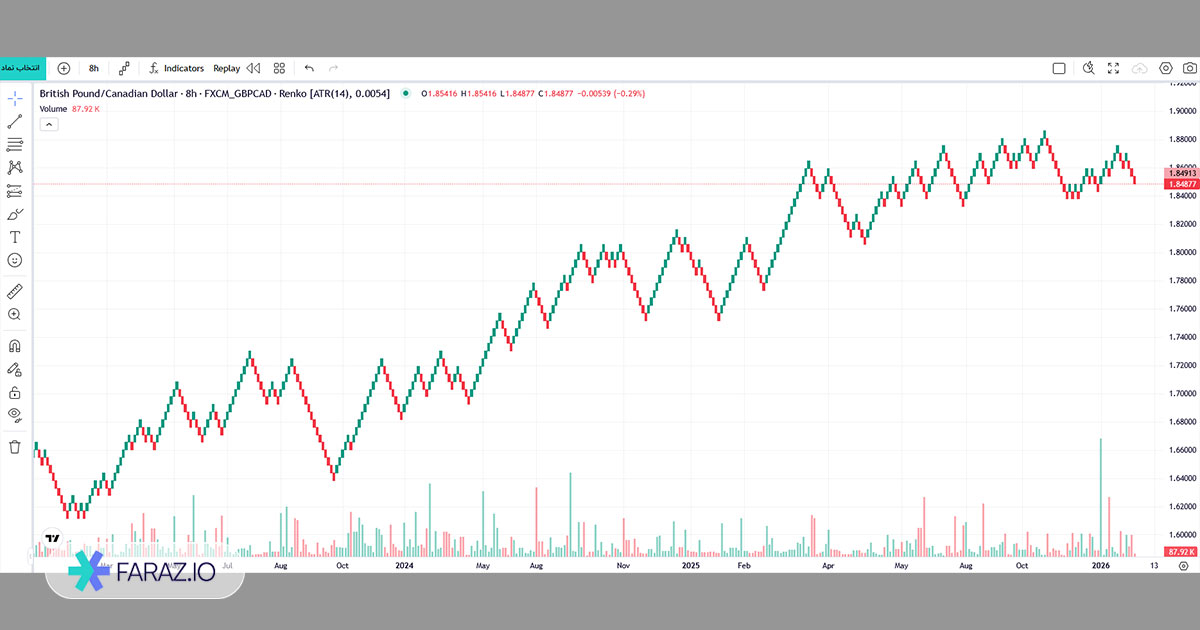1200x630 pixels.
Task: Select the ruler measure tool
Action: [x=15, y=291]
